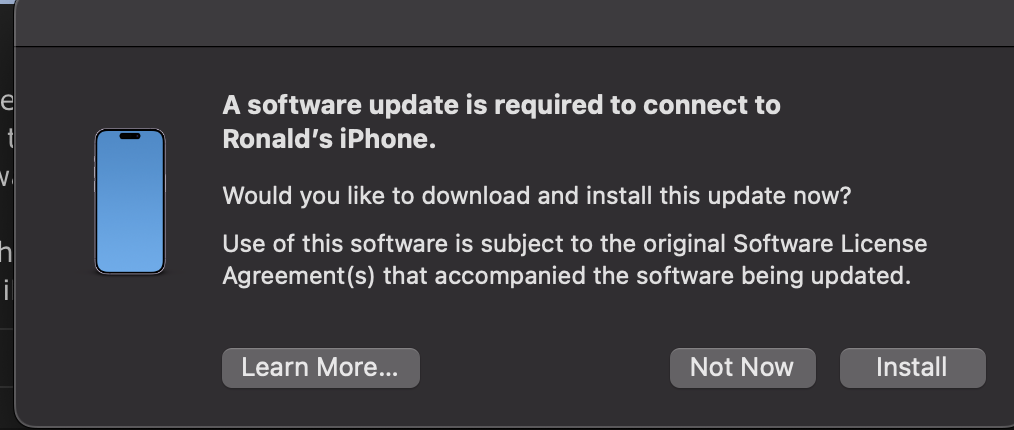Click the ellipsis in Learn More button
This screenshot has height=430, width=1014.
[x=387, y=369]
